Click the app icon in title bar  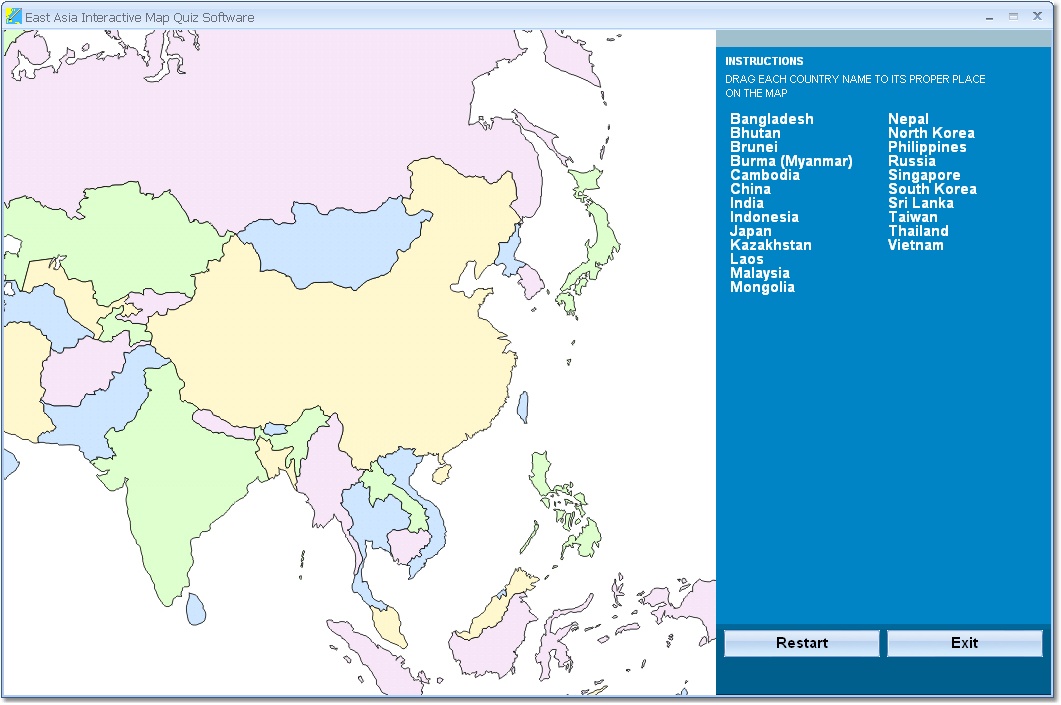click(13, 16)
